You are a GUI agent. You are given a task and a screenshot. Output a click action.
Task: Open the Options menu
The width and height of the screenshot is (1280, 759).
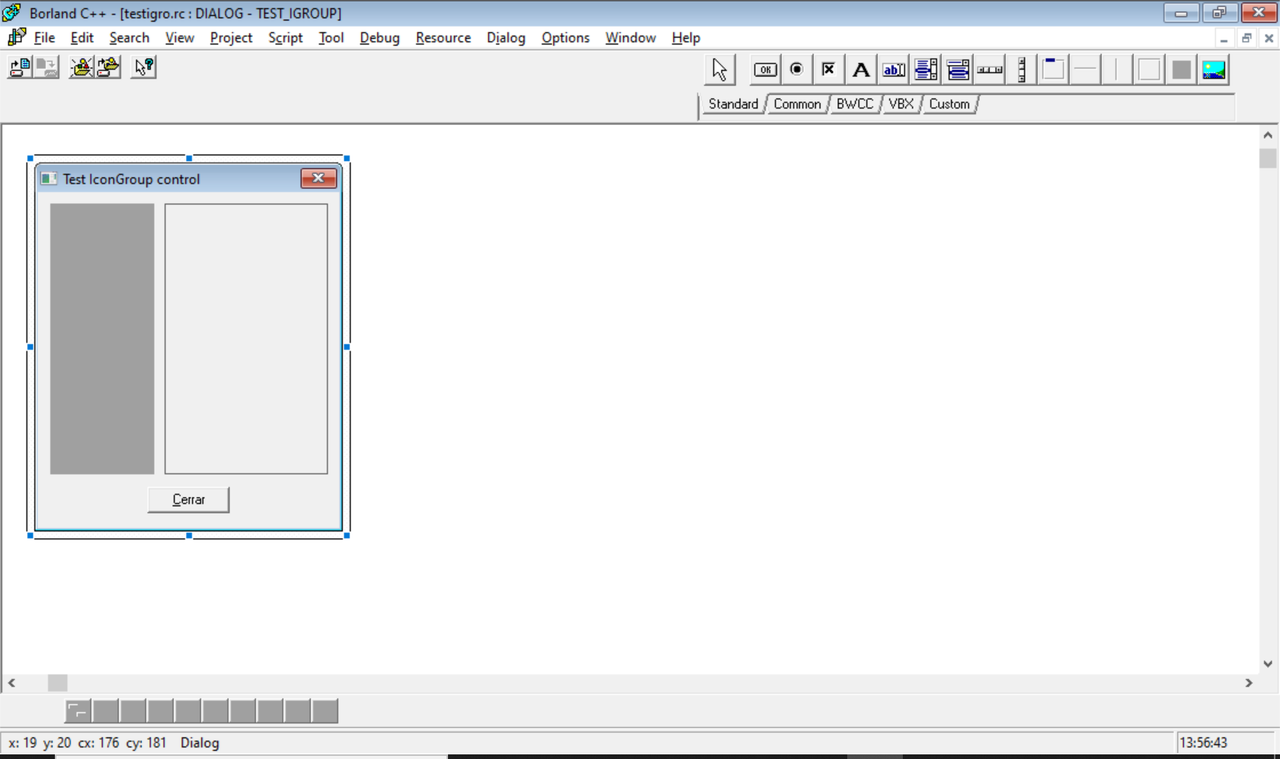566,38
